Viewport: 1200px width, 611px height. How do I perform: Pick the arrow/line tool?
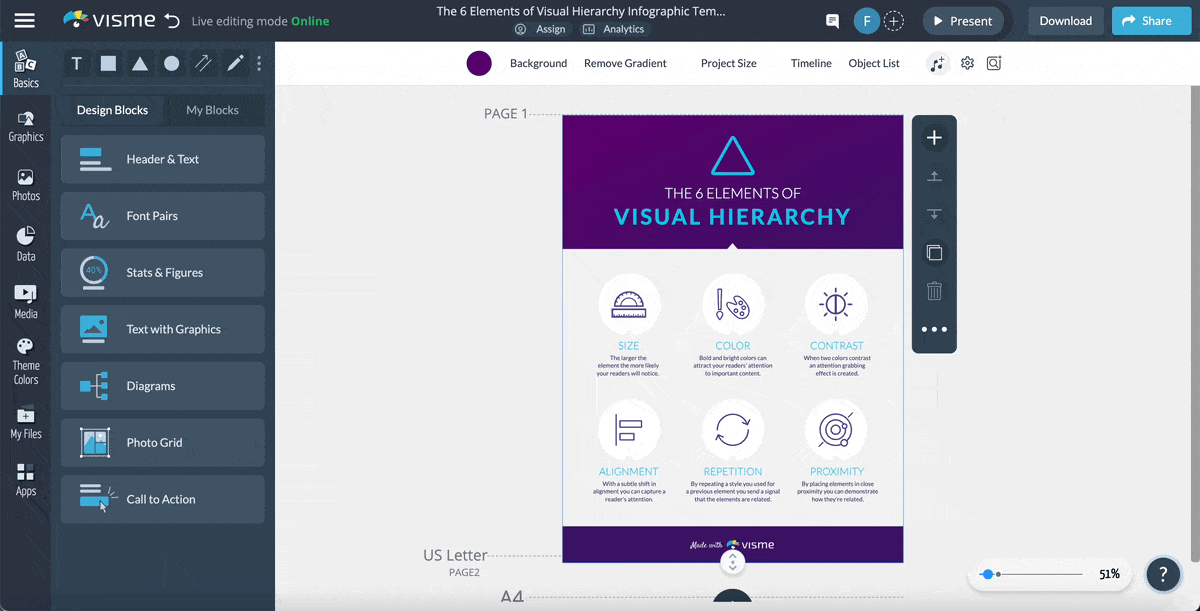click(x=204, y=63)
